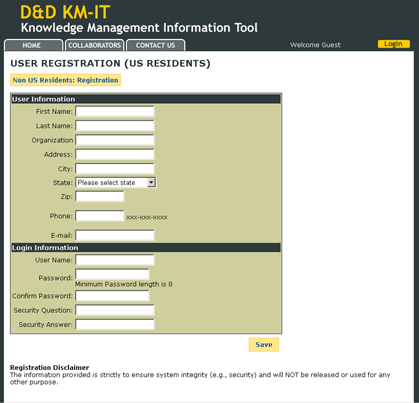
Task: Focus the Phone number field
Action: pos(100,216)
